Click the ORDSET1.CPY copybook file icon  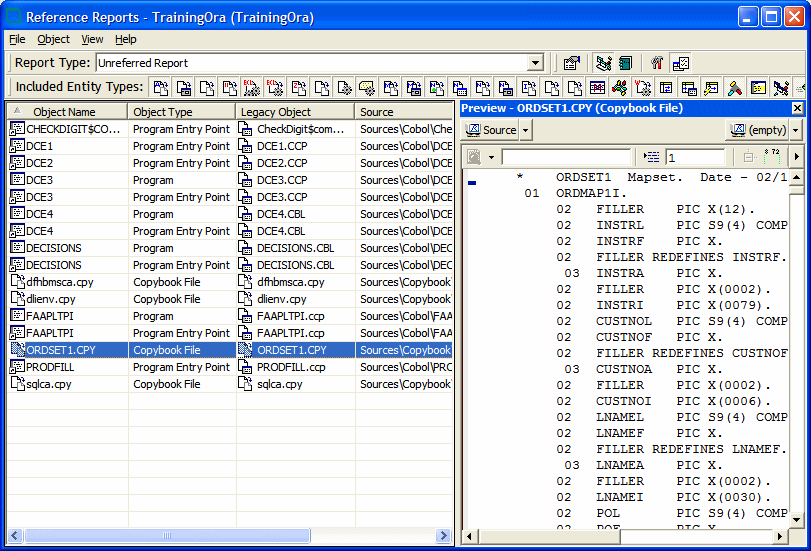click(18, 350)
